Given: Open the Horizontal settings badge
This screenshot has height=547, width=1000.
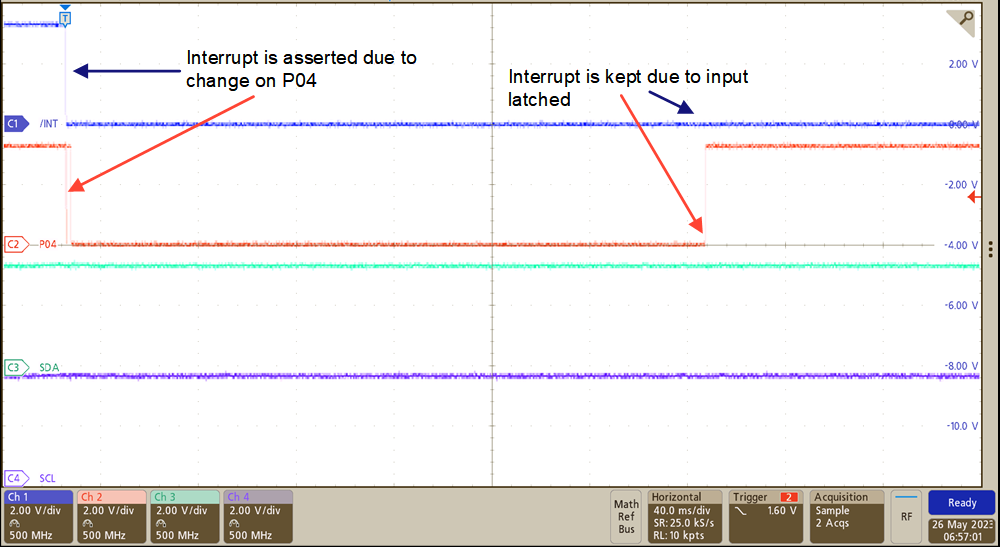Looking at the screenshot, I should (685, 515).
